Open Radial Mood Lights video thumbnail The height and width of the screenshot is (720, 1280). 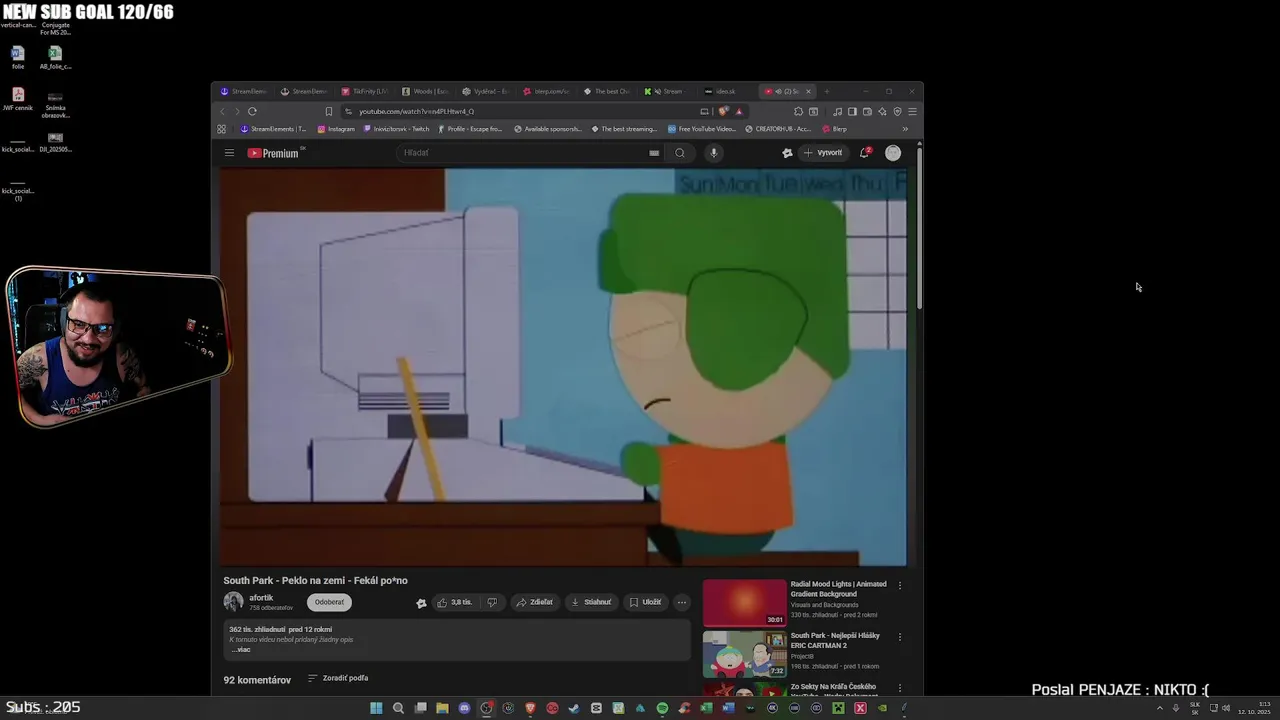745,603
